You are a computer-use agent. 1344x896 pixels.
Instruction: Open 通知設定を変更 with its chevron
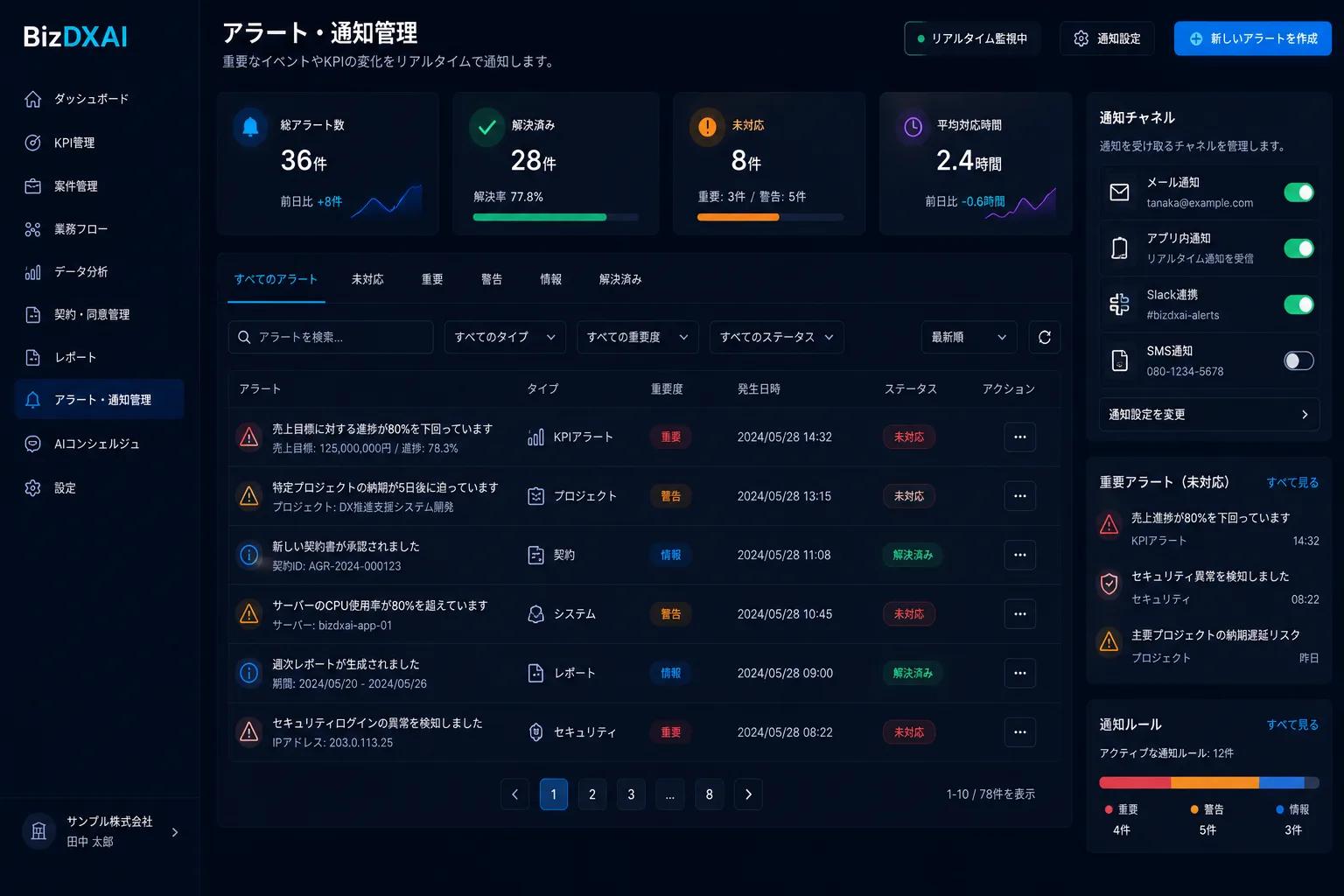pos(1209,415)
